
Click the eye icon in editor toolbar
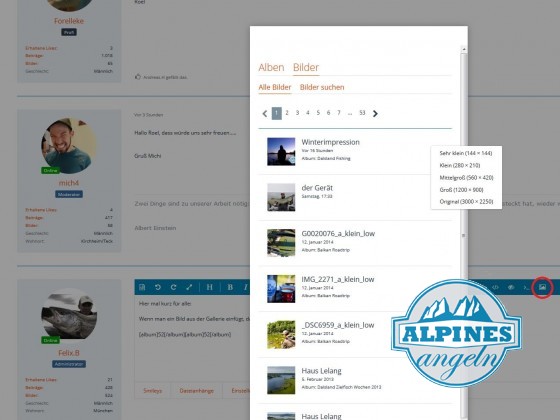511,287
